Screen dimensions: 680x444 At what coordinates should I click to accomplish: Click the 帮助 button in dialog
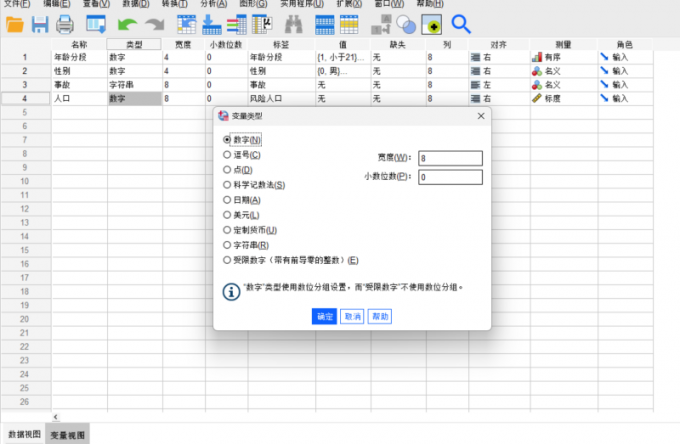pyautogui.click(x=380, y=317)
